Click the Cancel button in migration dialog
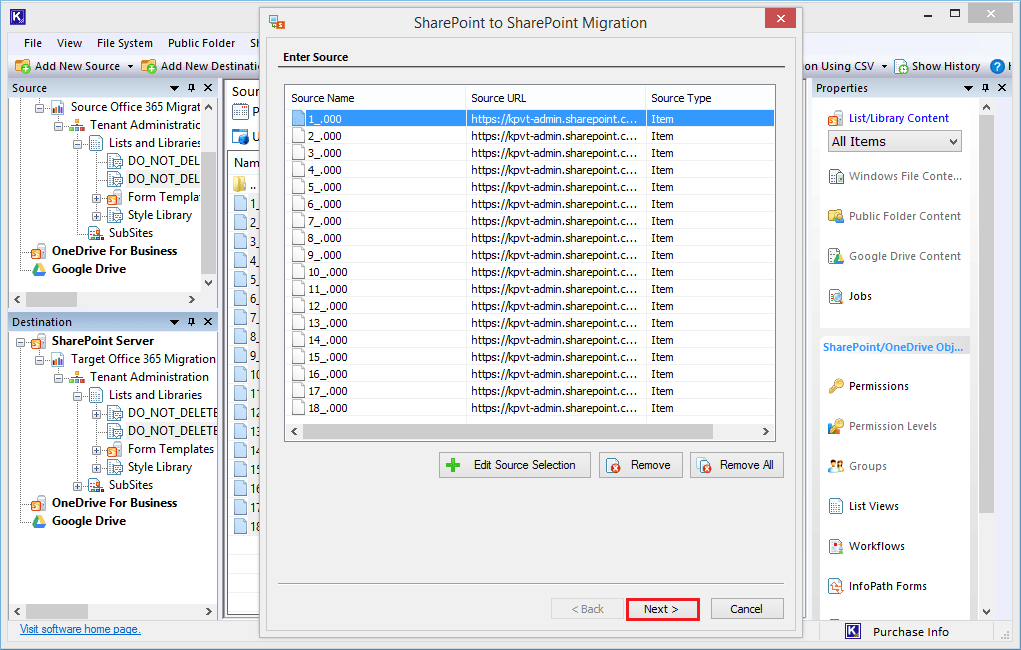The width and height of the screenshot is (1021, 650). (747, 609)
